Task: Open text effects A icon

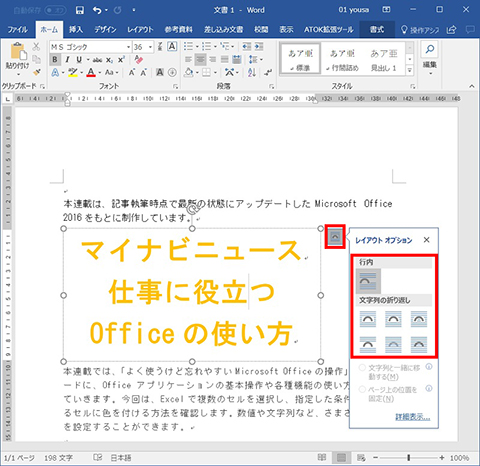Action: click(x=55, y=72)
